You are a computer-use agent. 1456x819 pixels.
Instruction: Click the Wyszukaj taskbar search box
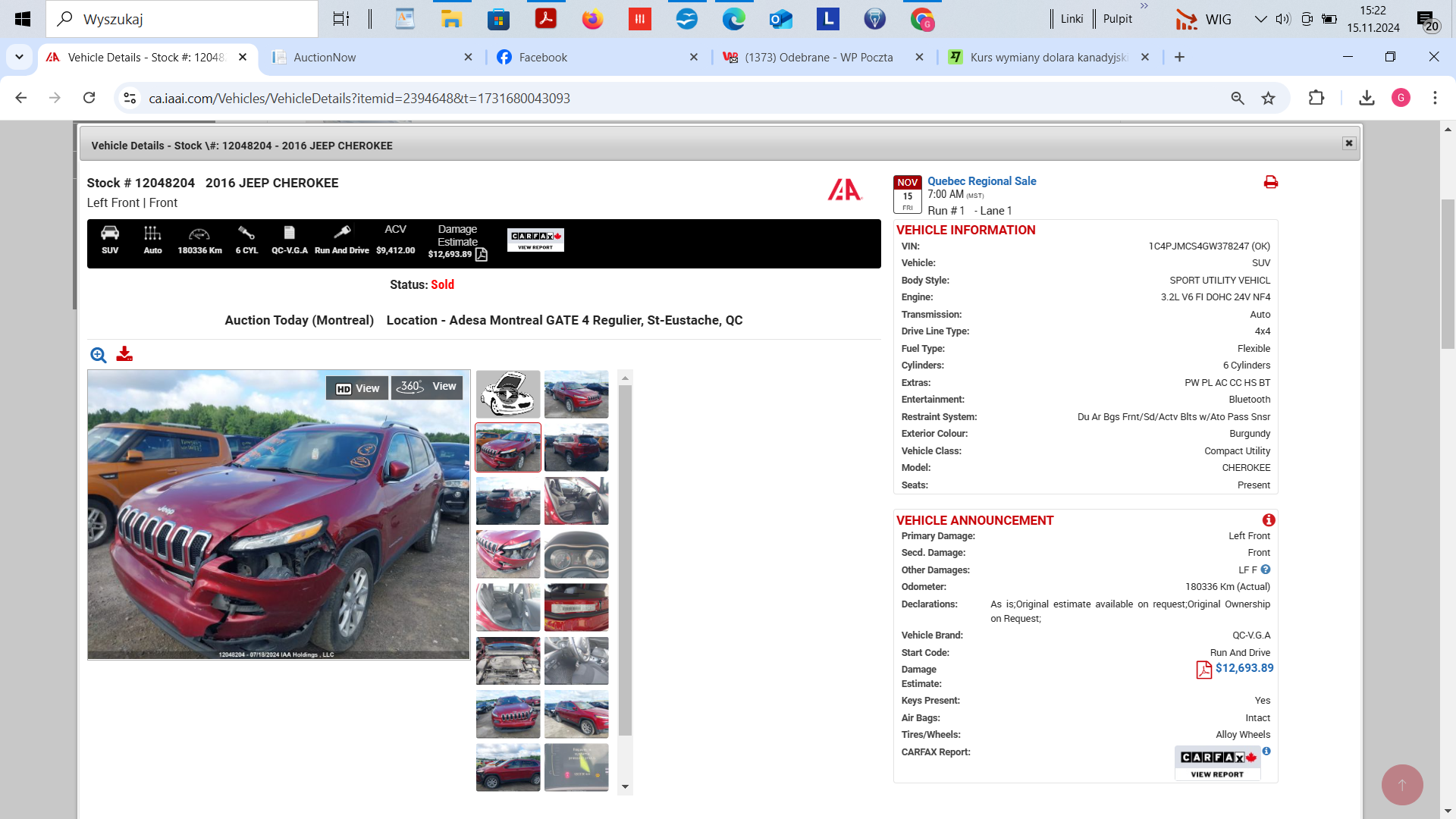tap(182, 19)
